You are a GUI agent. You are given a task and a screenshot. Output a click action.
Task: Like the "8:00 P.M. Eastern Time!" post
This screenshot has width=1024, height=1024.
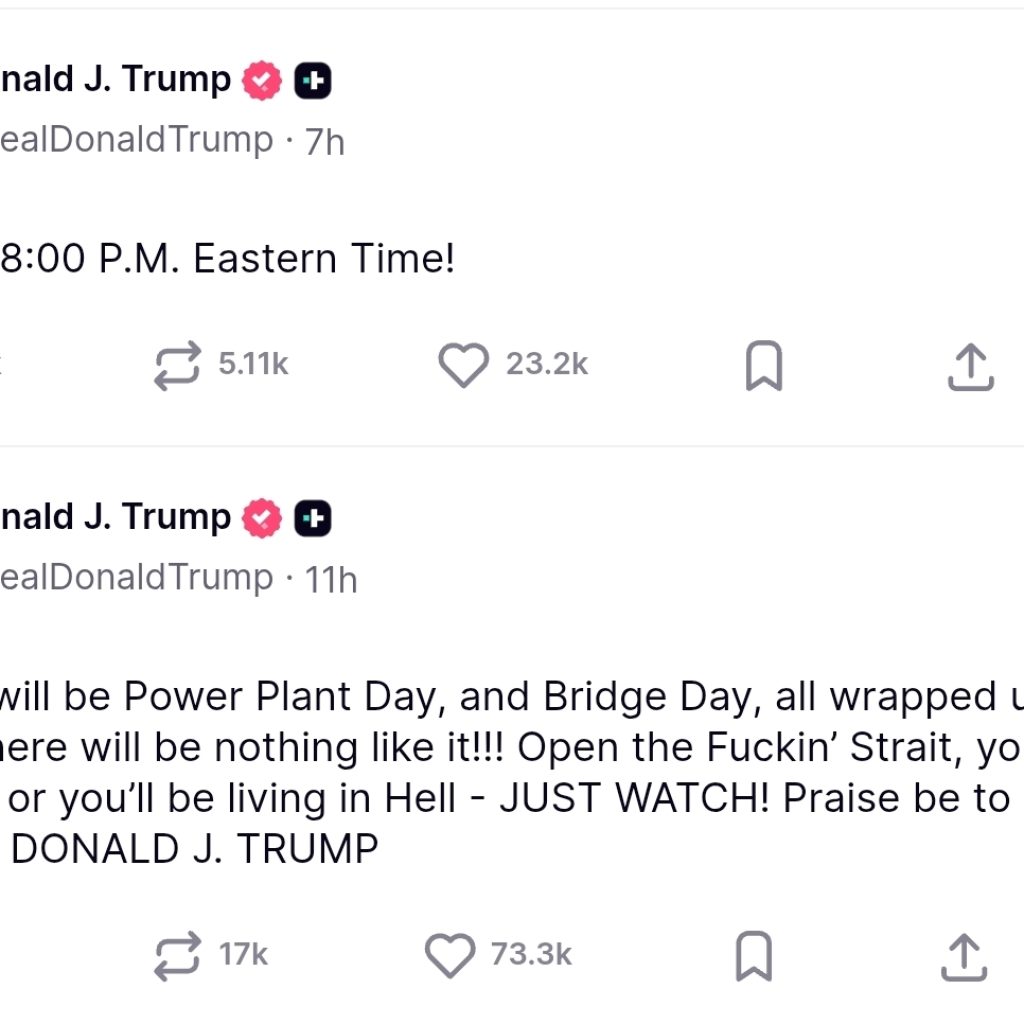(x=463, y=366)
